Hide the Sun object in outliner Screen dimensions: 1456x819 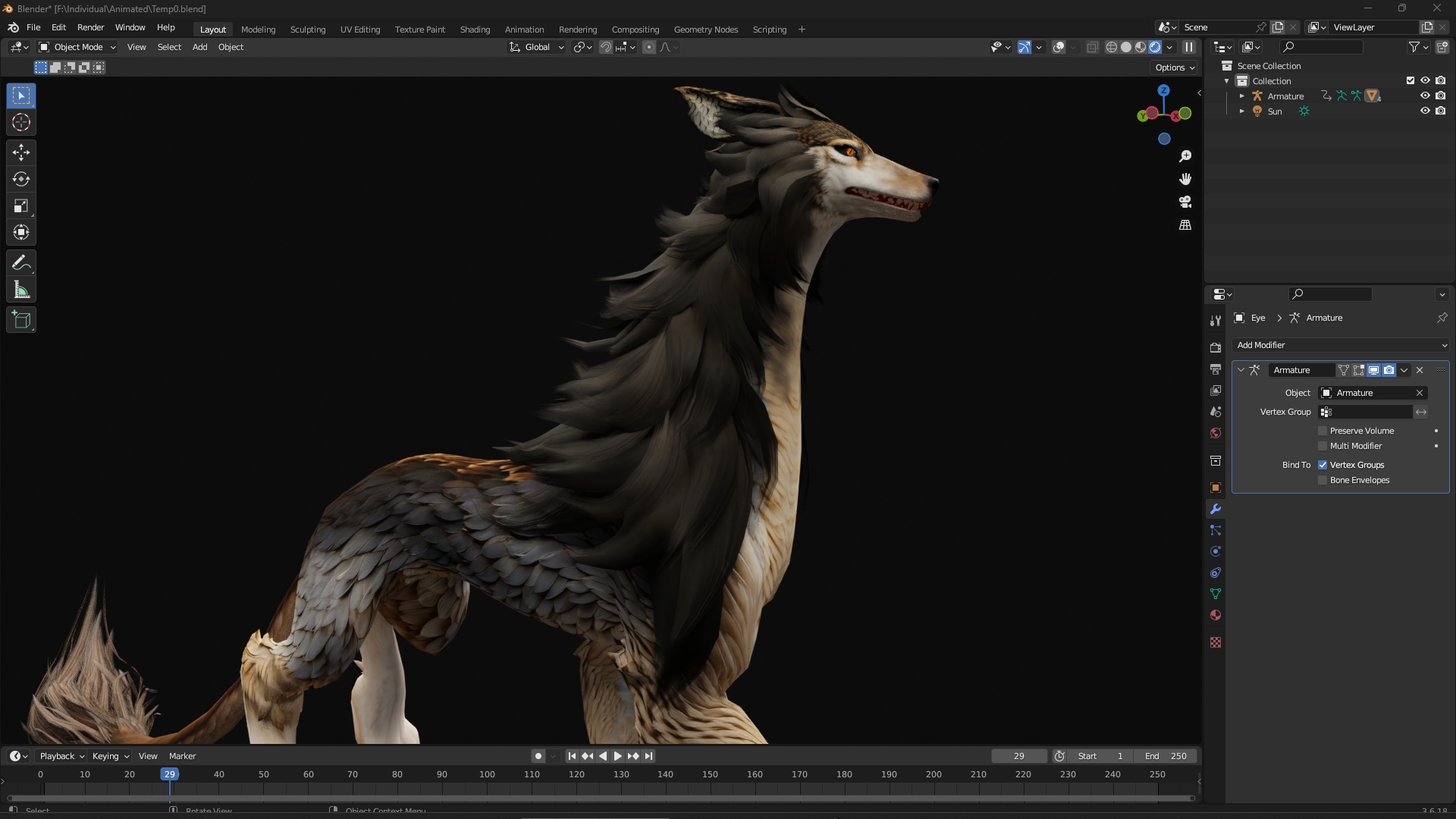tap(1425, 111)
